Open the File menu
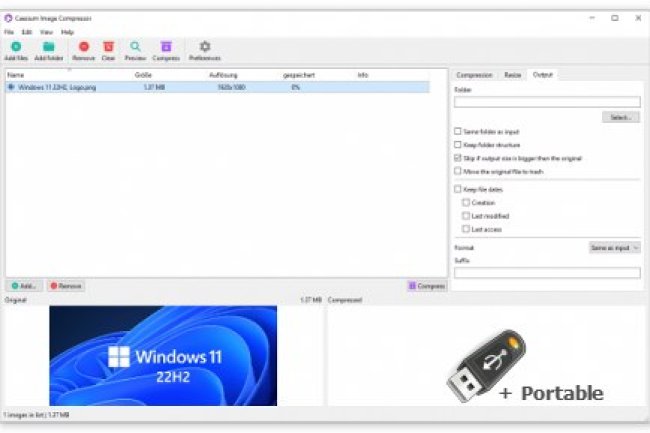The image size is (650, 433). (9, 32)
